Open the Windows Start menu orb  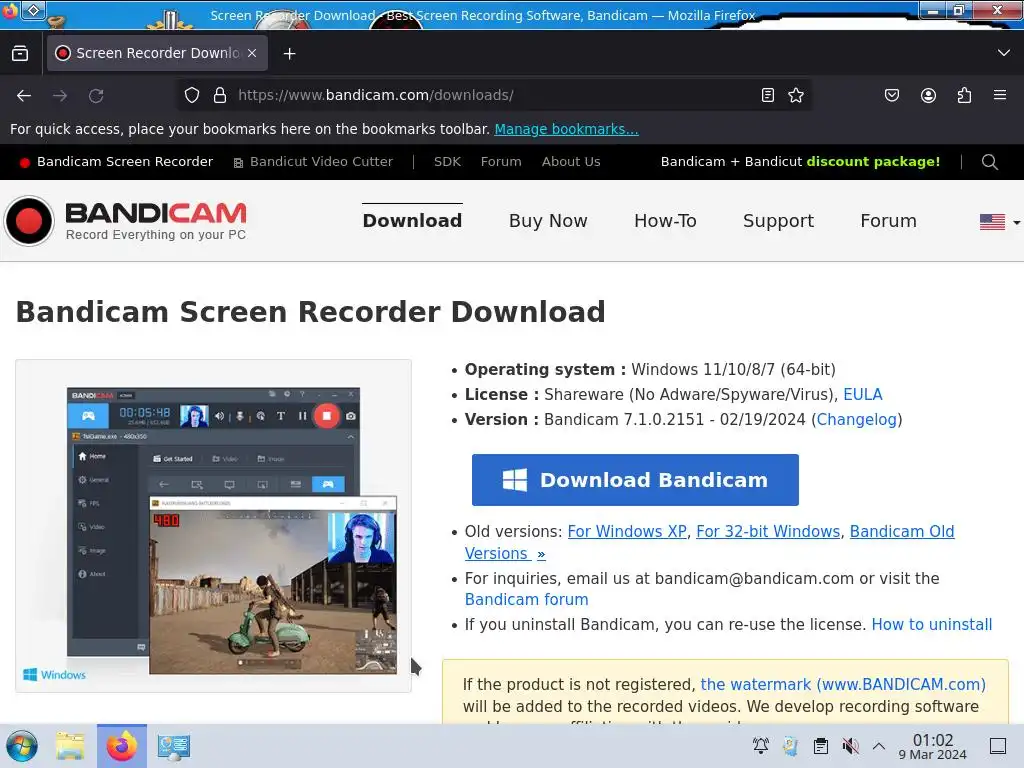(22, 746)
